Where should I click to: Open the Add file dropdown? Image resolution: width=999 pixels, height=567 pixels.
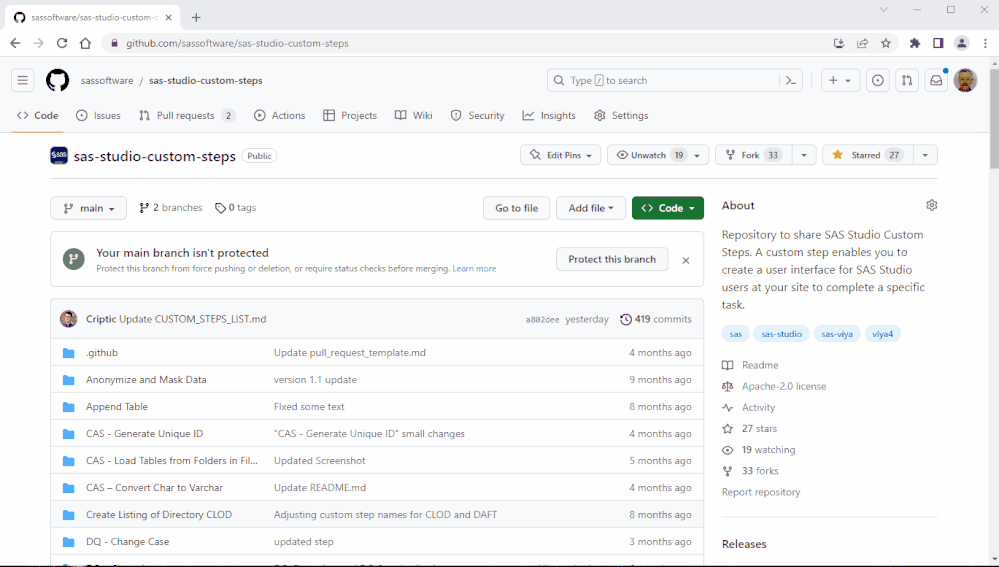(591, 208)
